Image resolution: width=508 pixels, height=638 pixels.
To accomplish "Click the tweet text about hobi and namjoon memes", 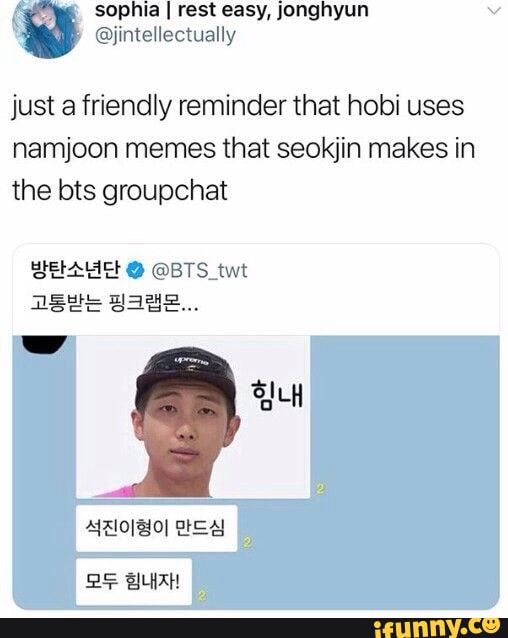I will (244, 148).
